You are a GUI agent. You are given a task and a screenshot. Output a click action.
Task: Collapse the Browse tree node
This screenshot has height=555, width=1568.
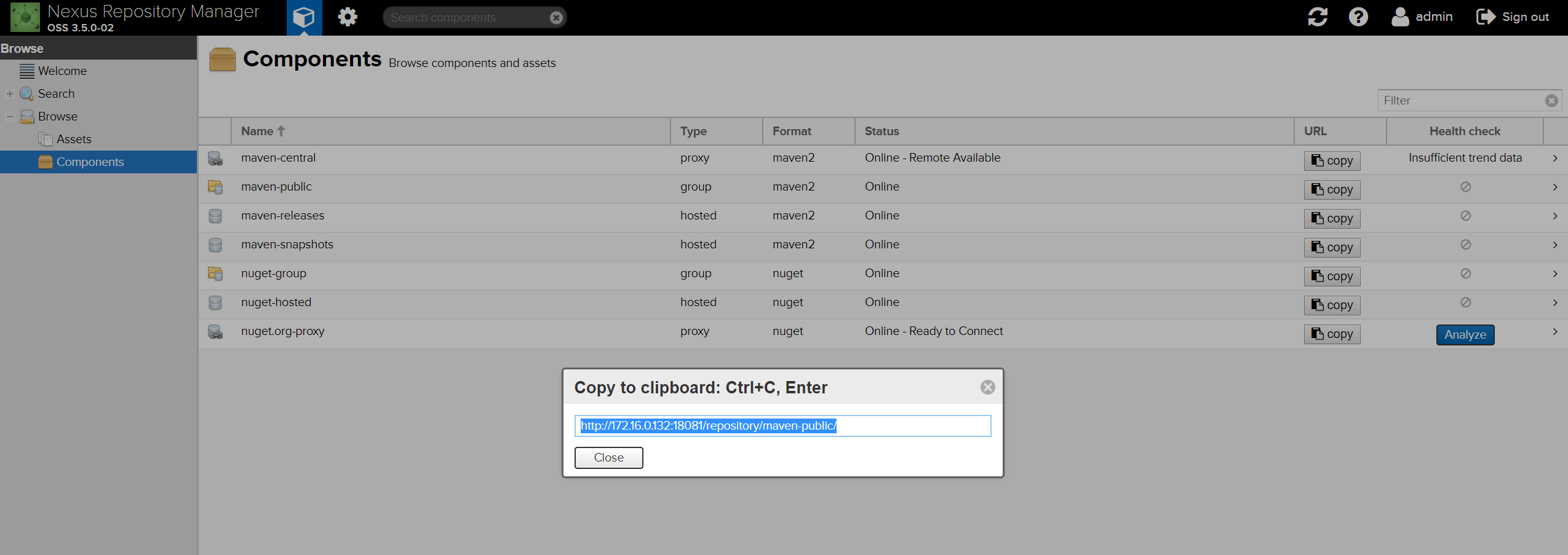tap(10, 117)
